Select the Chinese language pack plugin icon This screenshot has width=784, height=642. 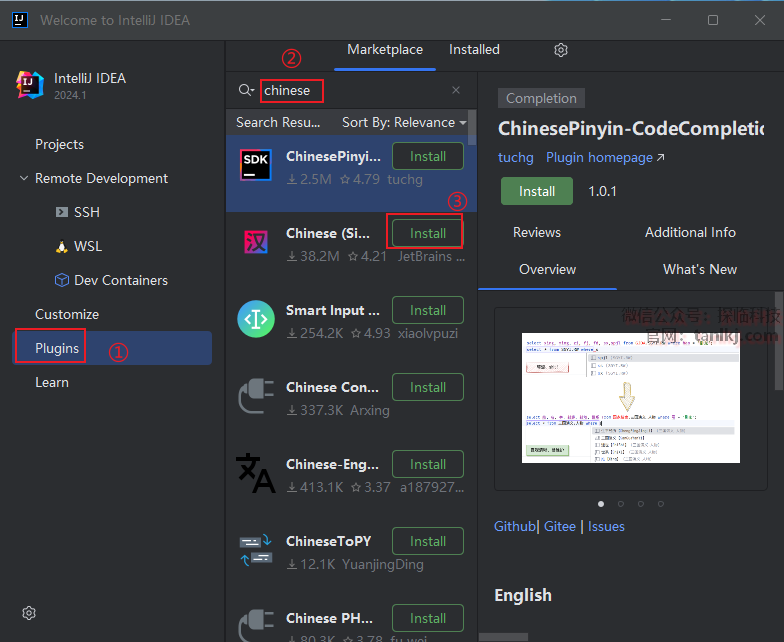[256, 243]
